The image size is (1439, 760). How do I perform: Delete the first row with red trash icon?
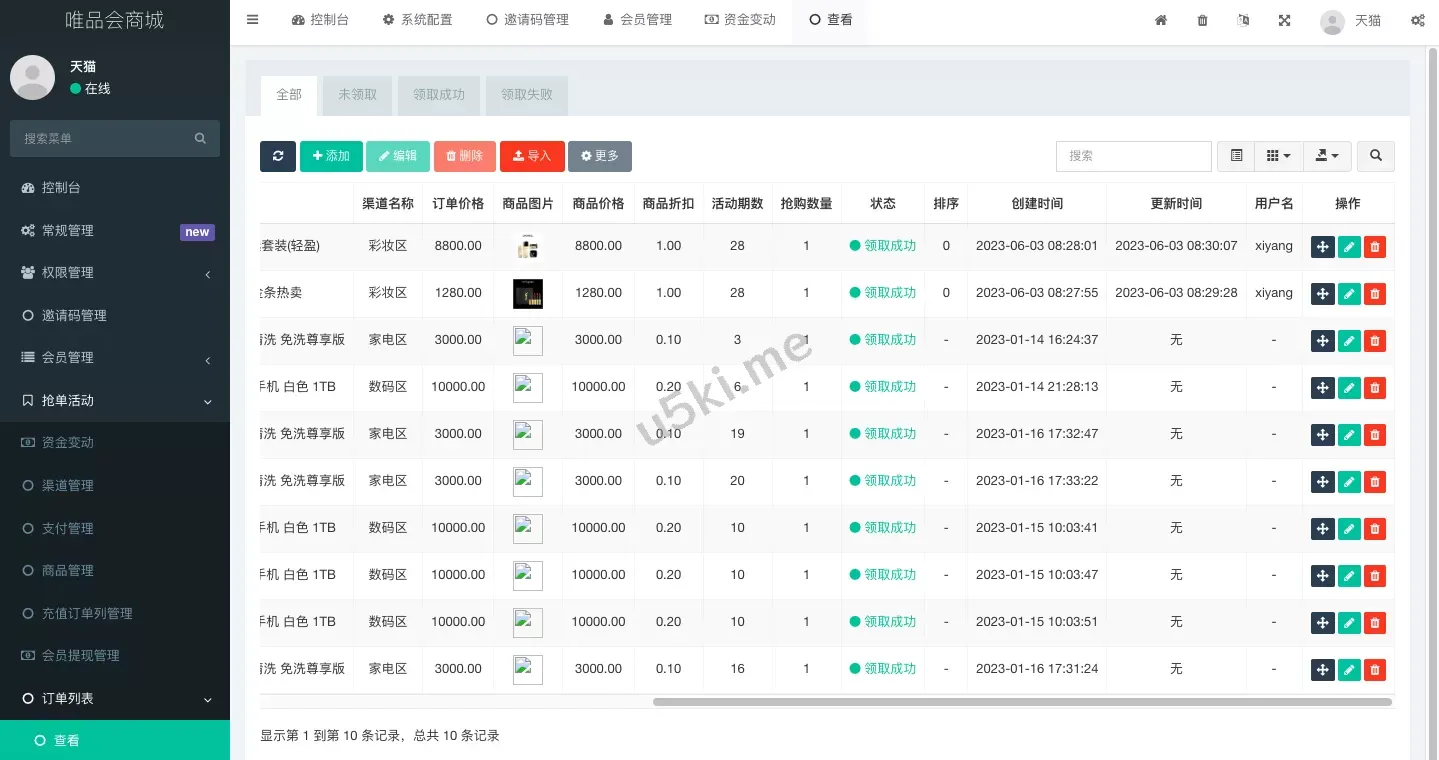(1375, 246)
